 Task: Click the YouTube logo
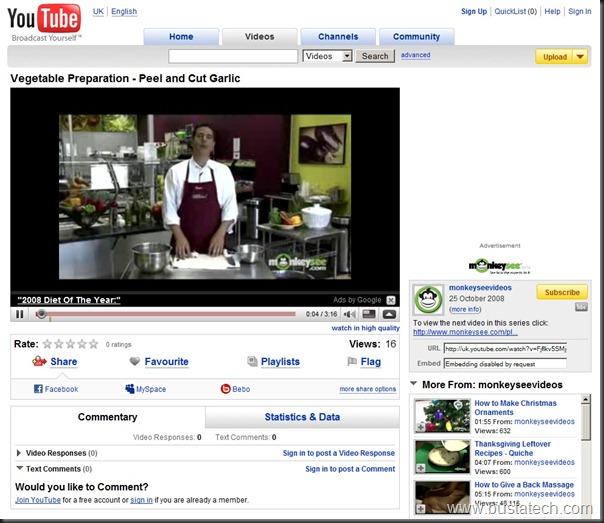pyautogui.click(x=44, y=22)
